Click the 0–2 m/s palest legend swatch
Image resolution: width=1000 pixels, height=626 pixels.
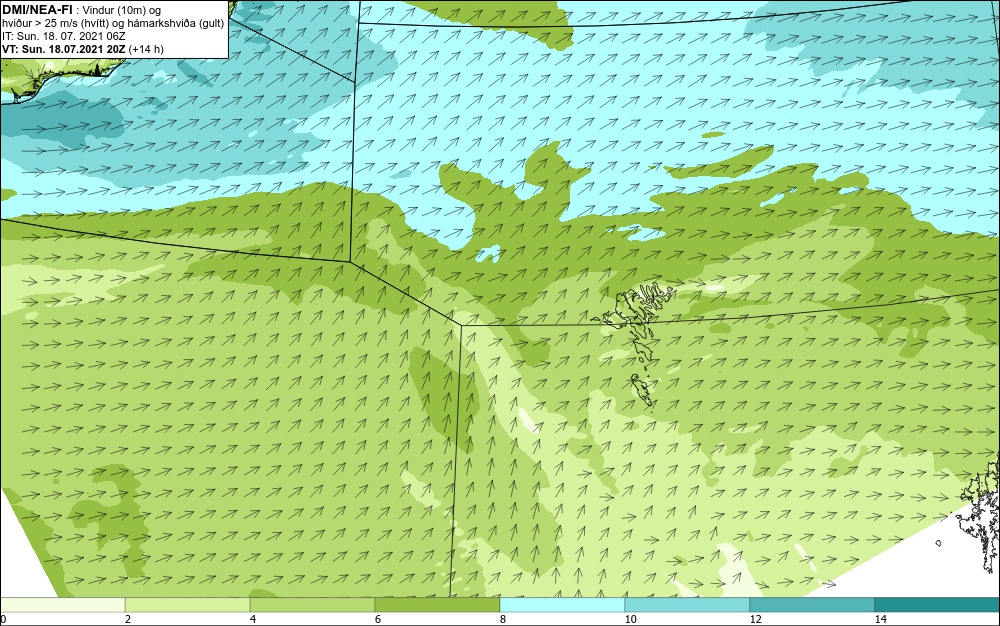point(62,605)
